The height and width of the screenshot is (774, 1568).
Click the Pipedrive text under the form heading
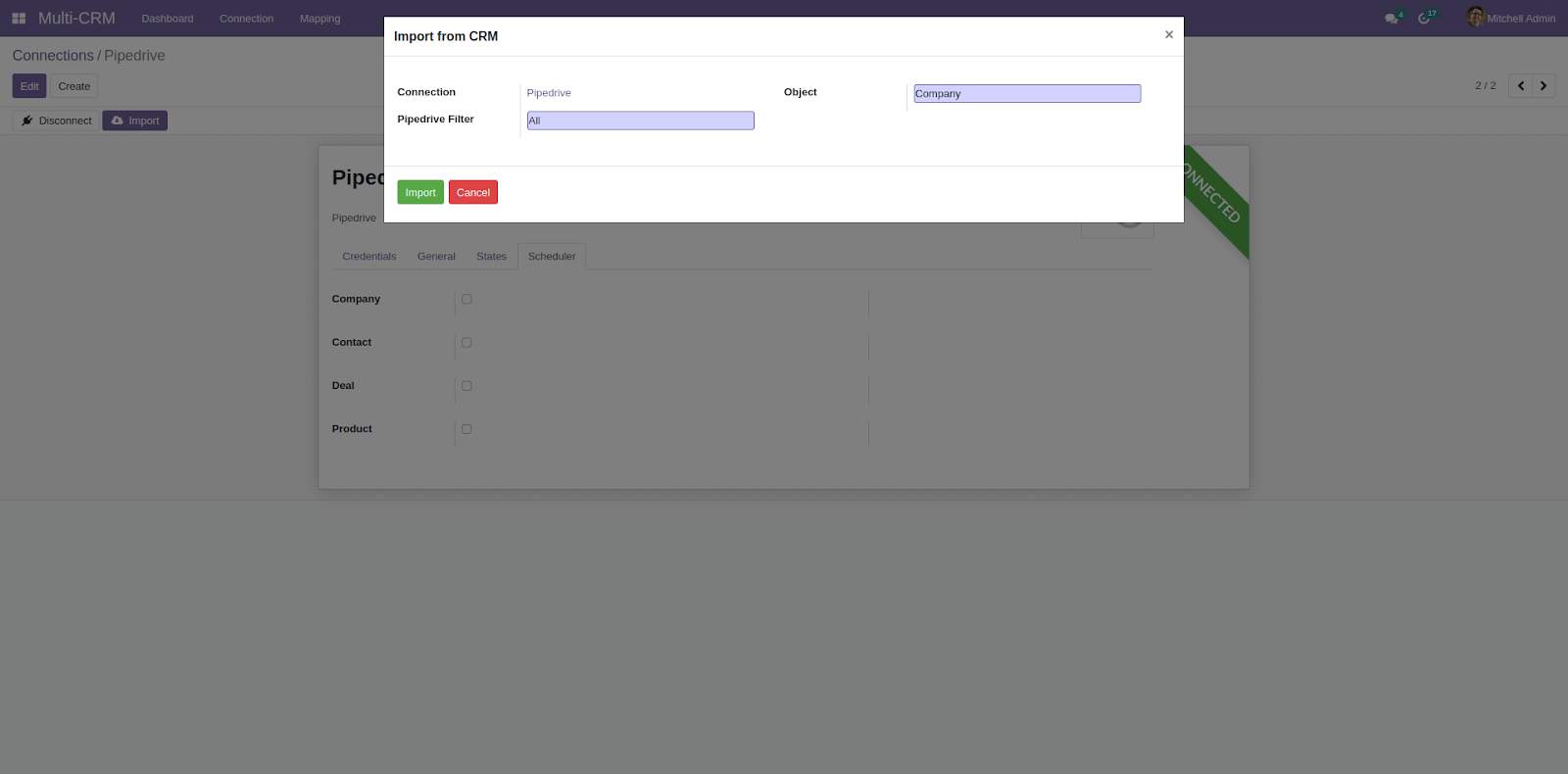click(x=354, y=218)
